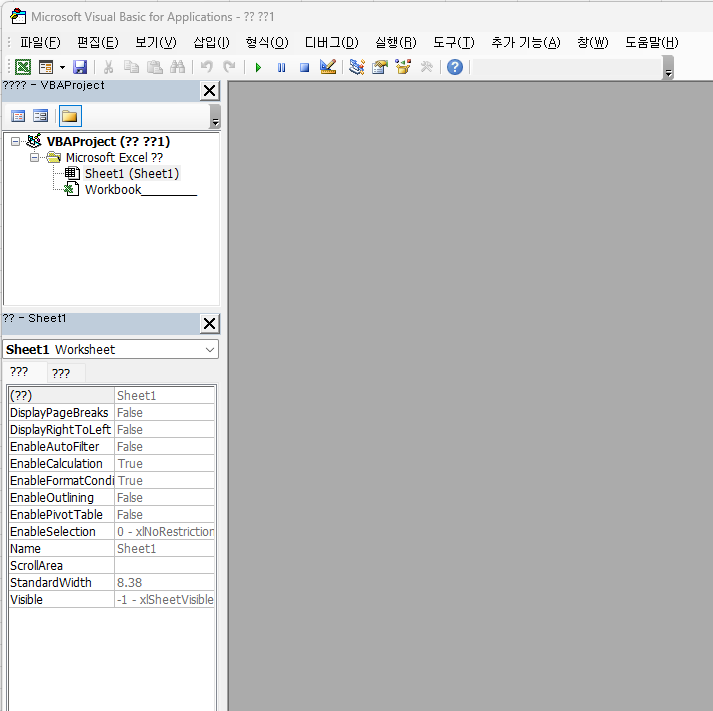Switch to Microsoft Excel view icon
The image size is (713, 711).
pyautogui.click(x=23, y=67)
